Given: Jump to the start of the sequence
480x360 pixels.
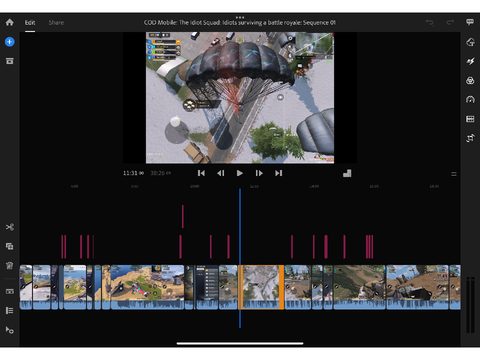Looking at the screenshot, I should tap(201, 173).
